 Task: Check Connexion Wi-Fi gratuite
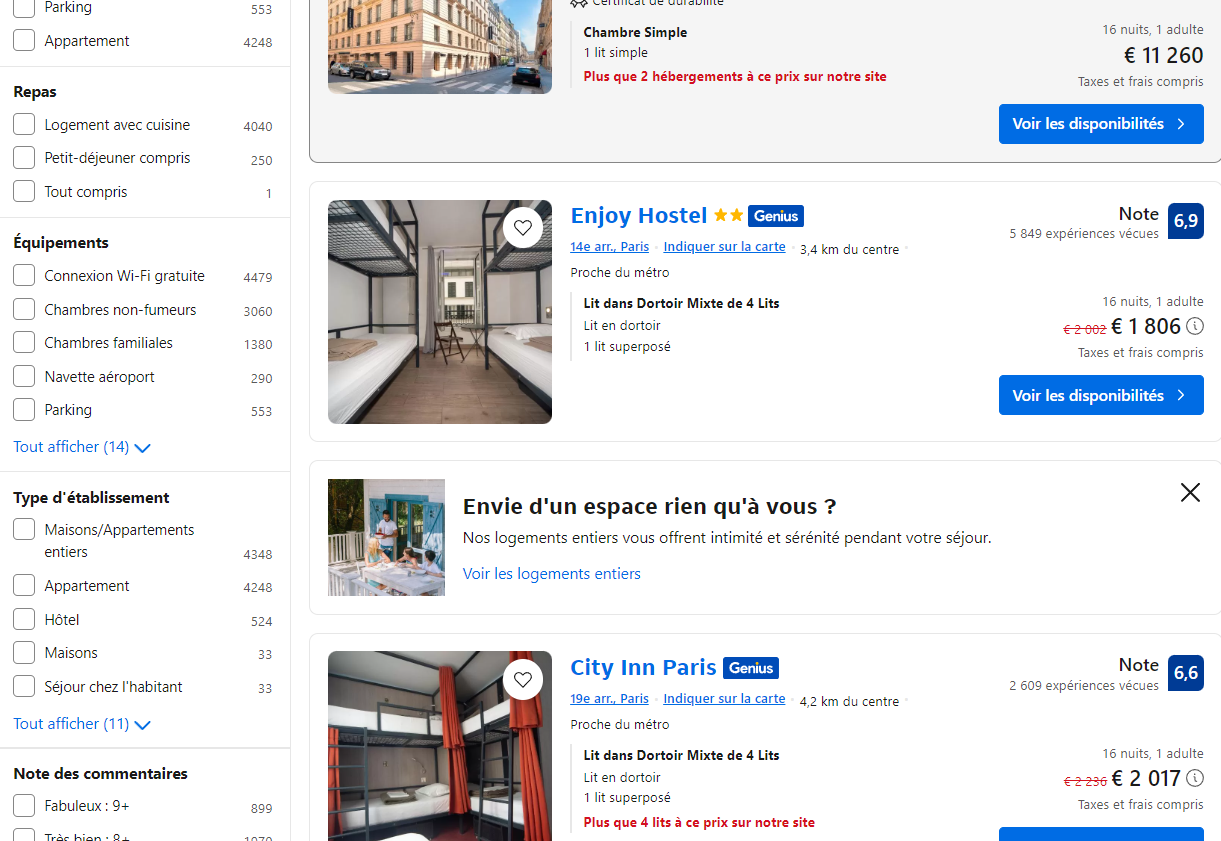click(x=24, y=276)
